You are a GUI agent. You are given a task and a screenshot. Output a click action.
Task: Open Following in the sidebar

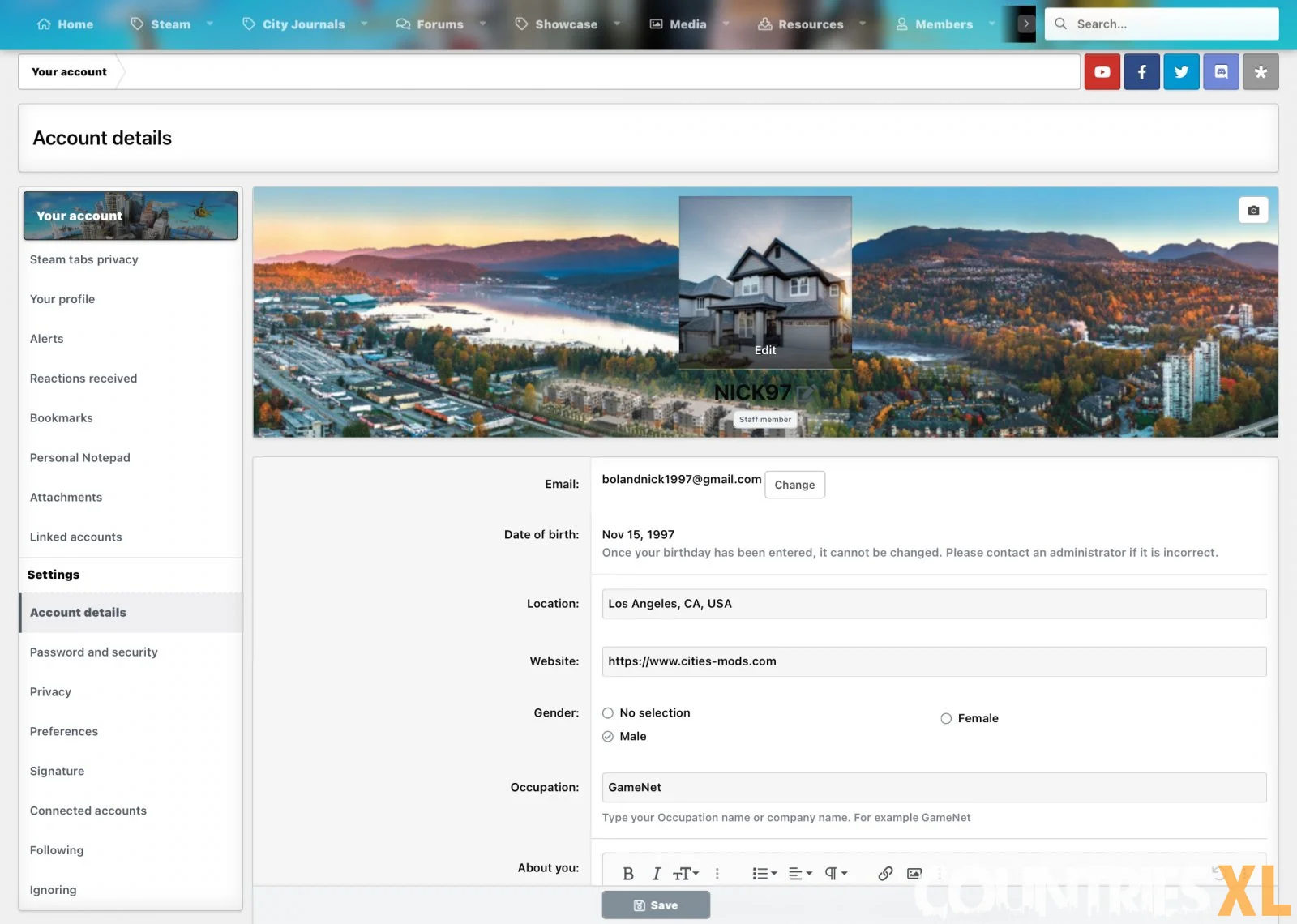pyautogui.click(x=57, y=851)
